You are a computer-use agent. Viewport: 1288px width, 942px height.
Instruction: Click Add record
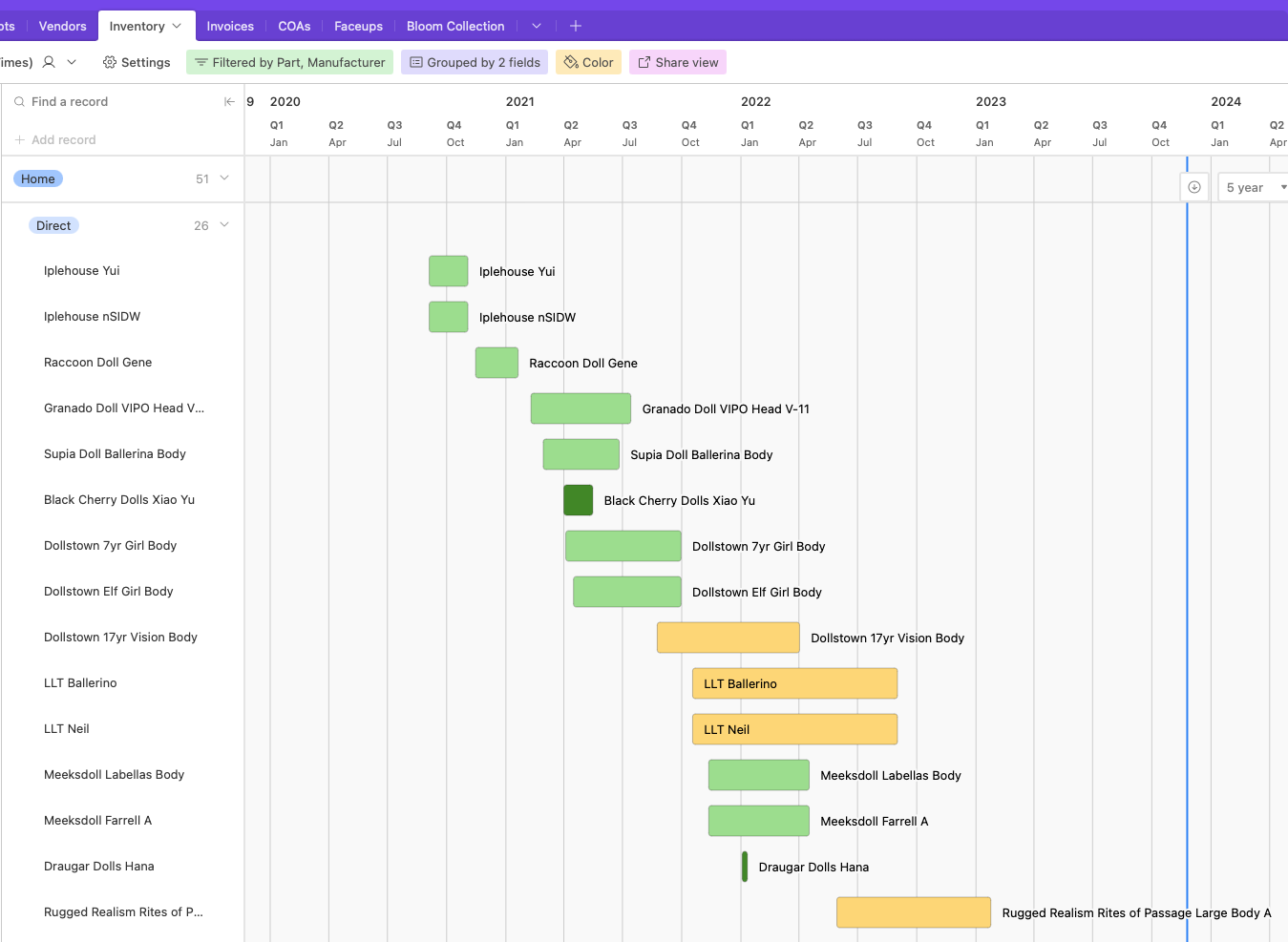(x=55, y=139)
